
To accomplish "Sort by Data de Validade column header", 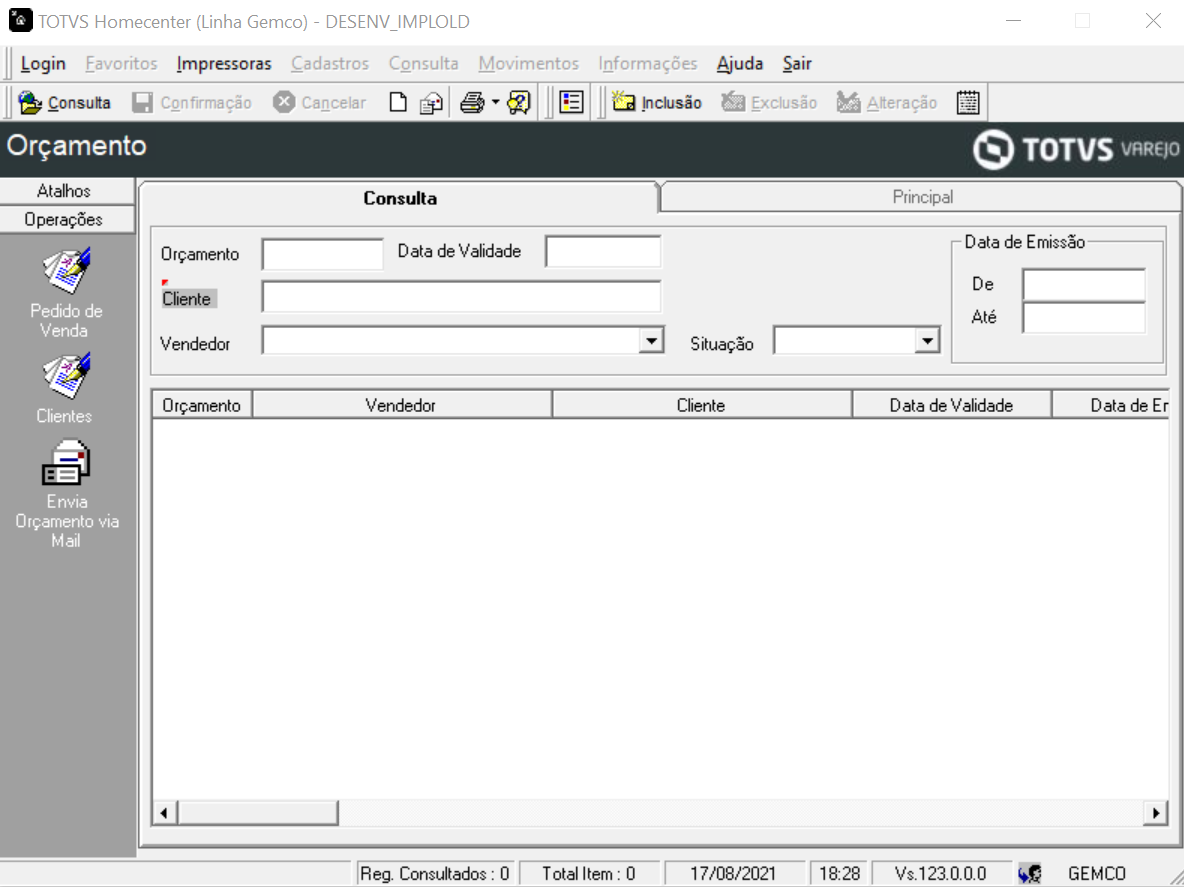I will 951,405.
